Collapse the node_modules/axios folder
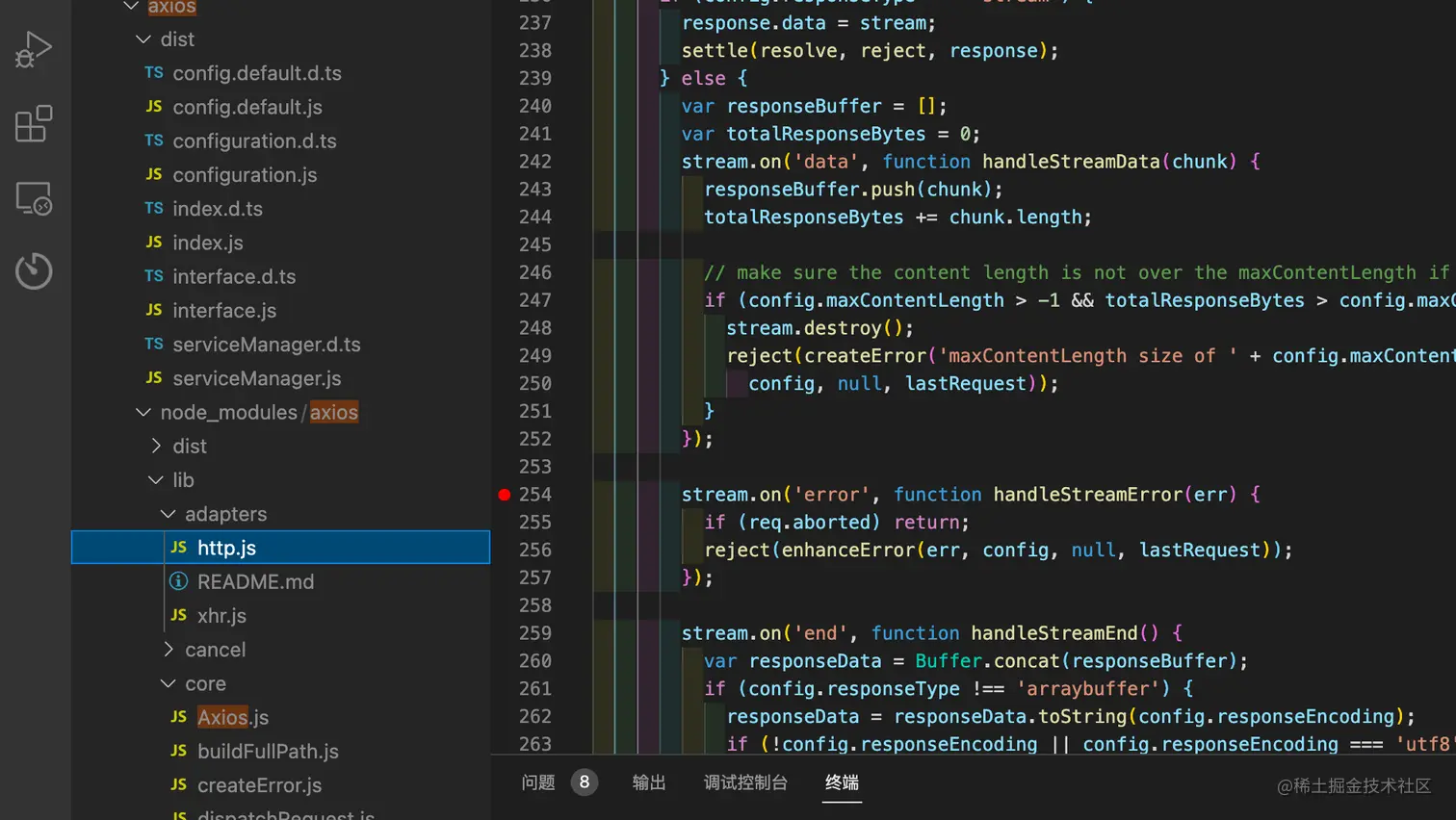 point(143,412)
